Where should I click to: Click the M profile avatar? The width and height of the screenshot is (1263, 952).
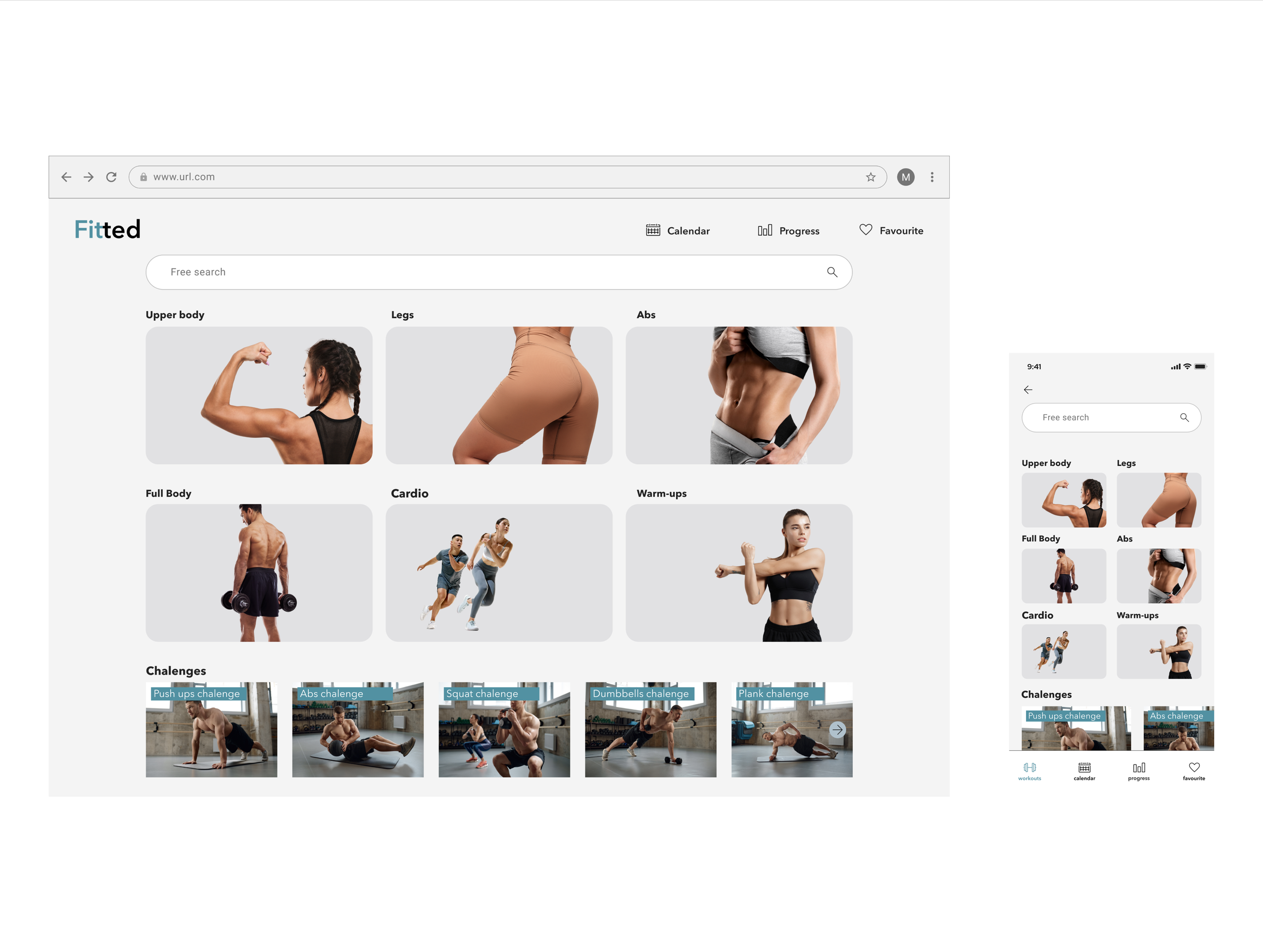coord(905,177)
